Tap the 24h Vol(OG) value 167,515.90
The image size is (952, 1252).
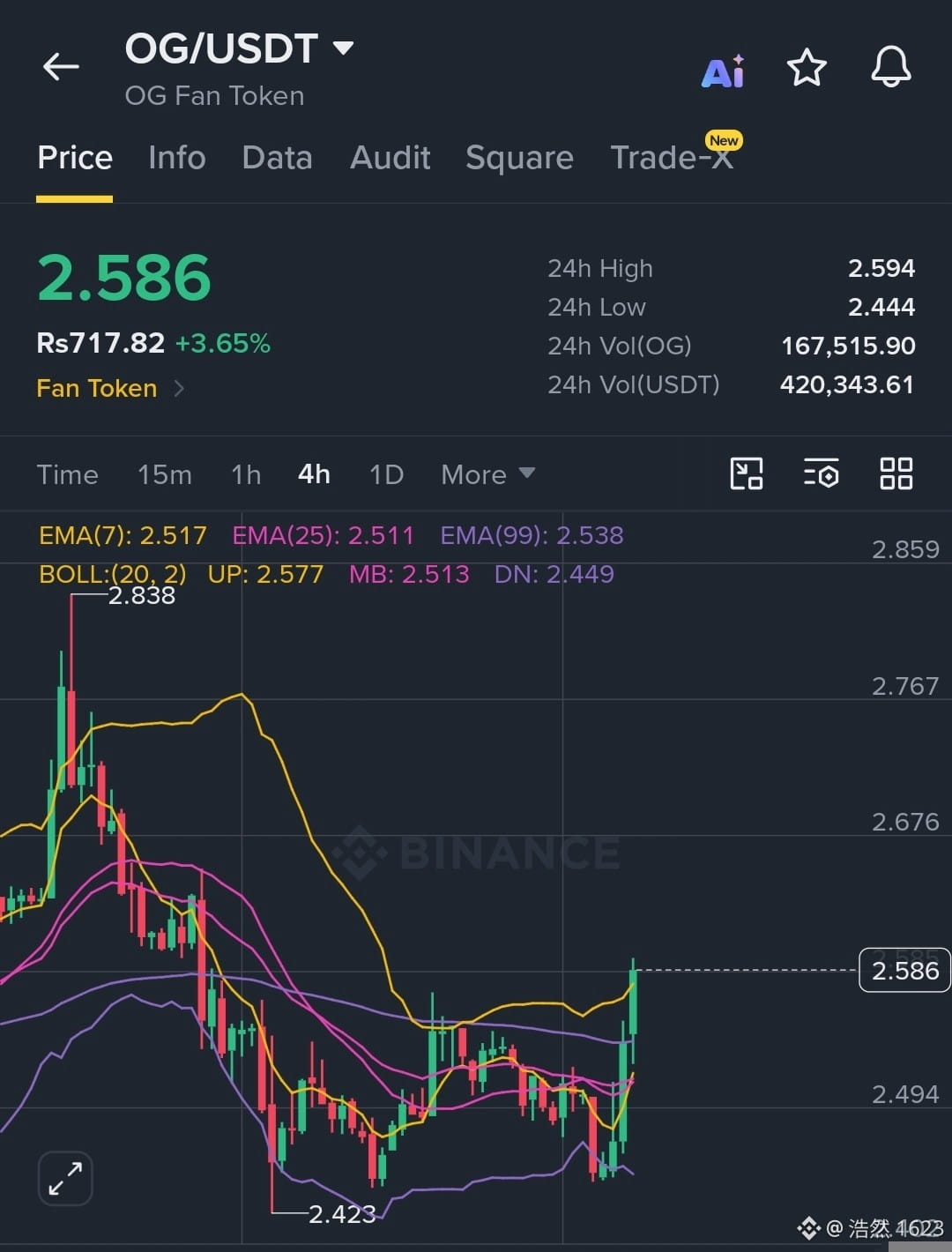[x=848, y=346]
